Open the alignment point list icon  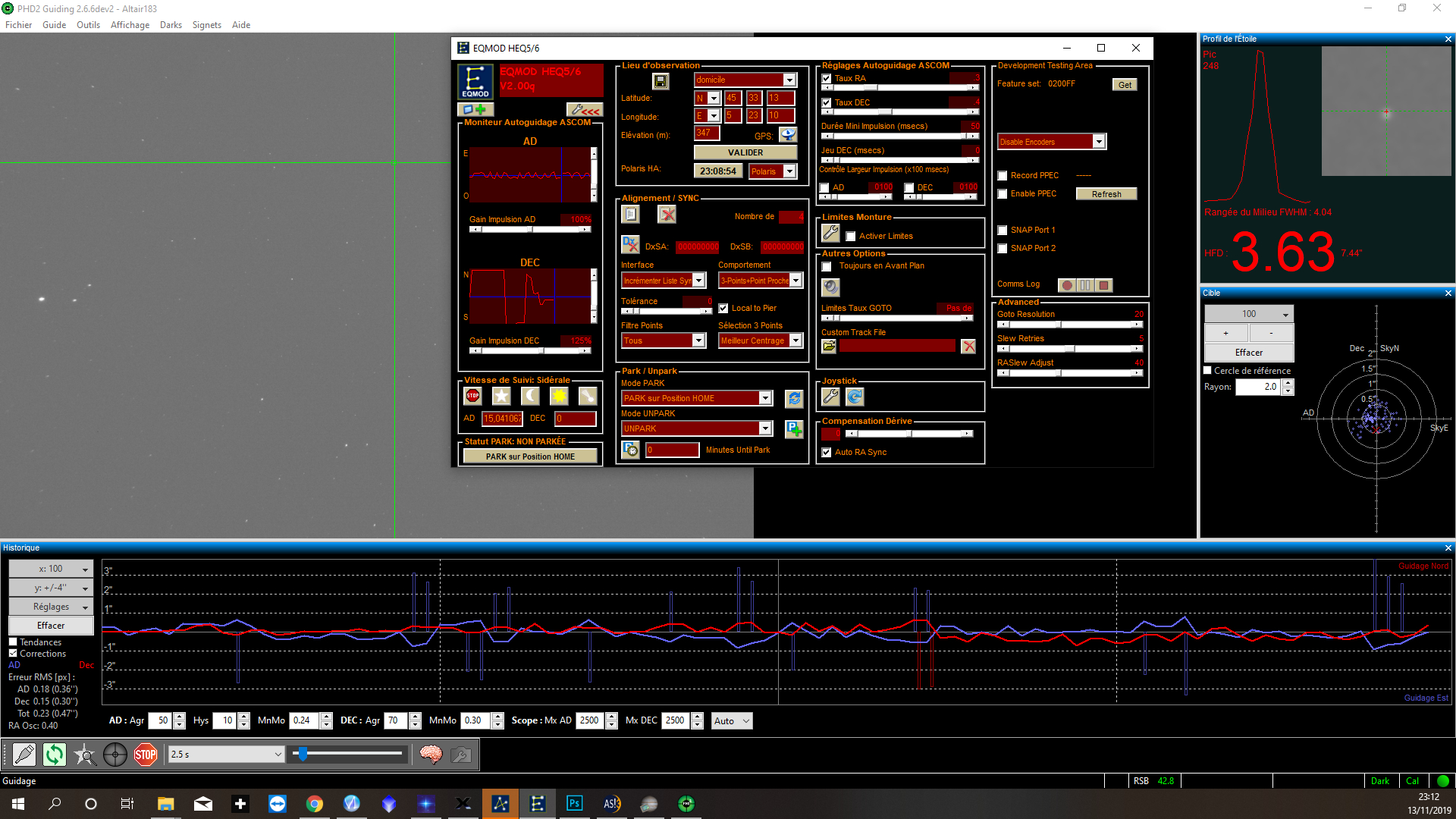pyautogui.click(x=630, y=215)
